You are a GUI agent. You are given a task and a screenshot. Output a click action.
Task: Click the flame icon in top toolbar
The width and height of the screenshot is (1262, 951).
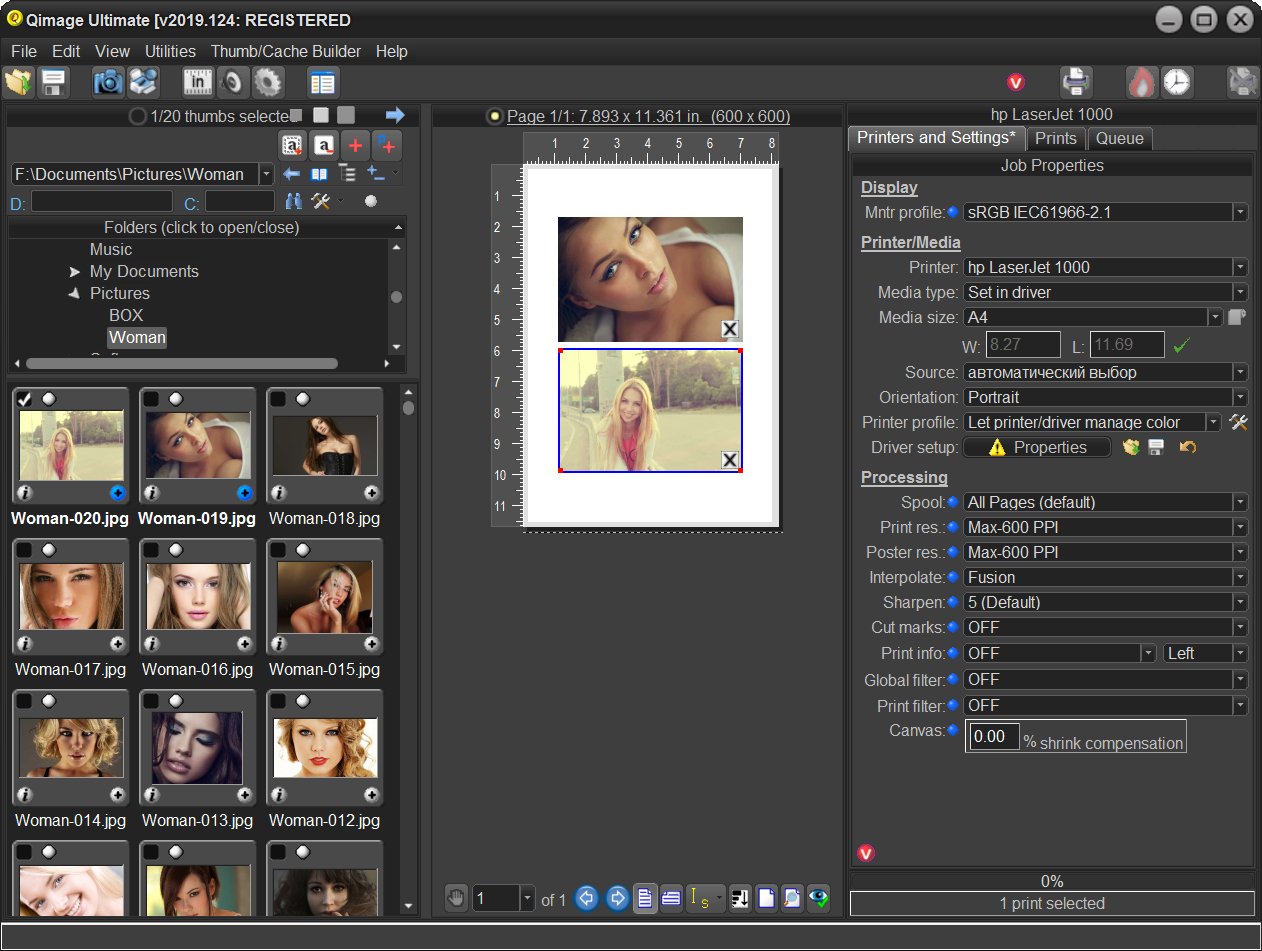1141,82
